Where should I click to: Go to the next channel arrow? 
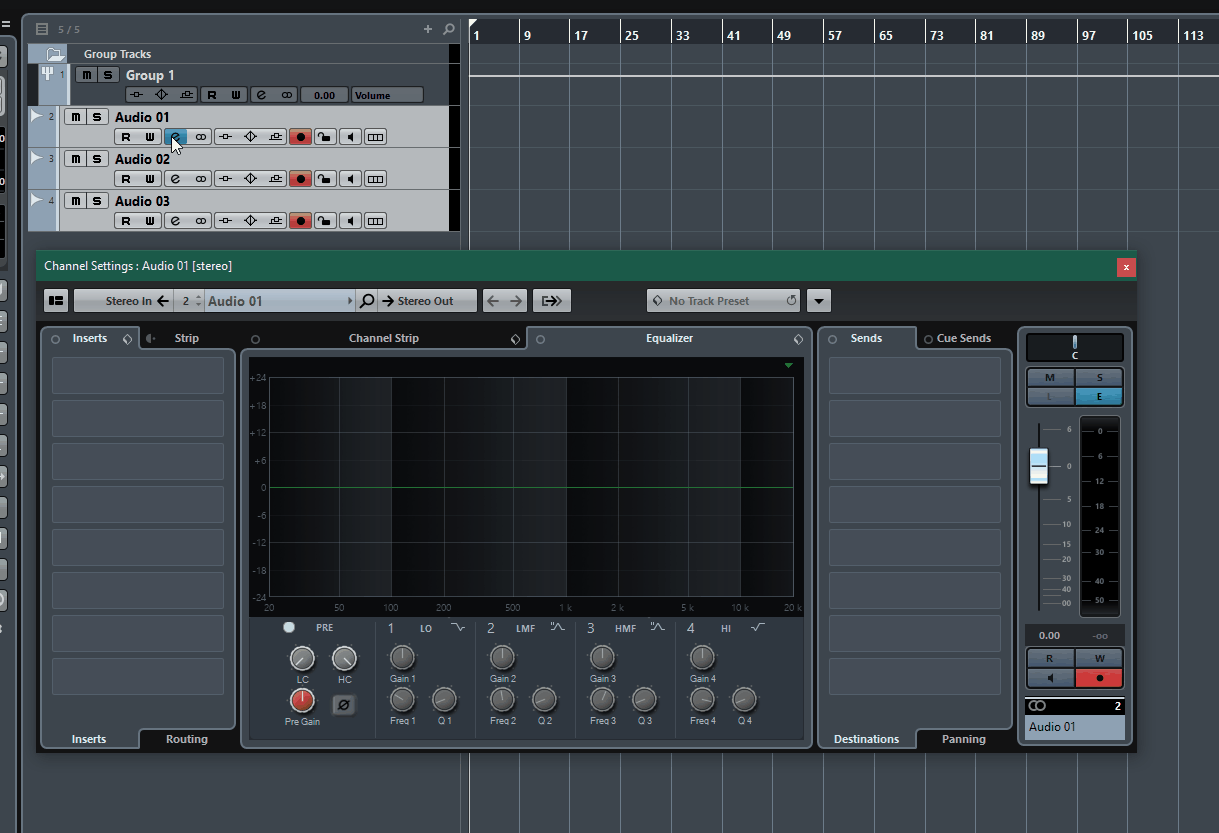[516, 301]
